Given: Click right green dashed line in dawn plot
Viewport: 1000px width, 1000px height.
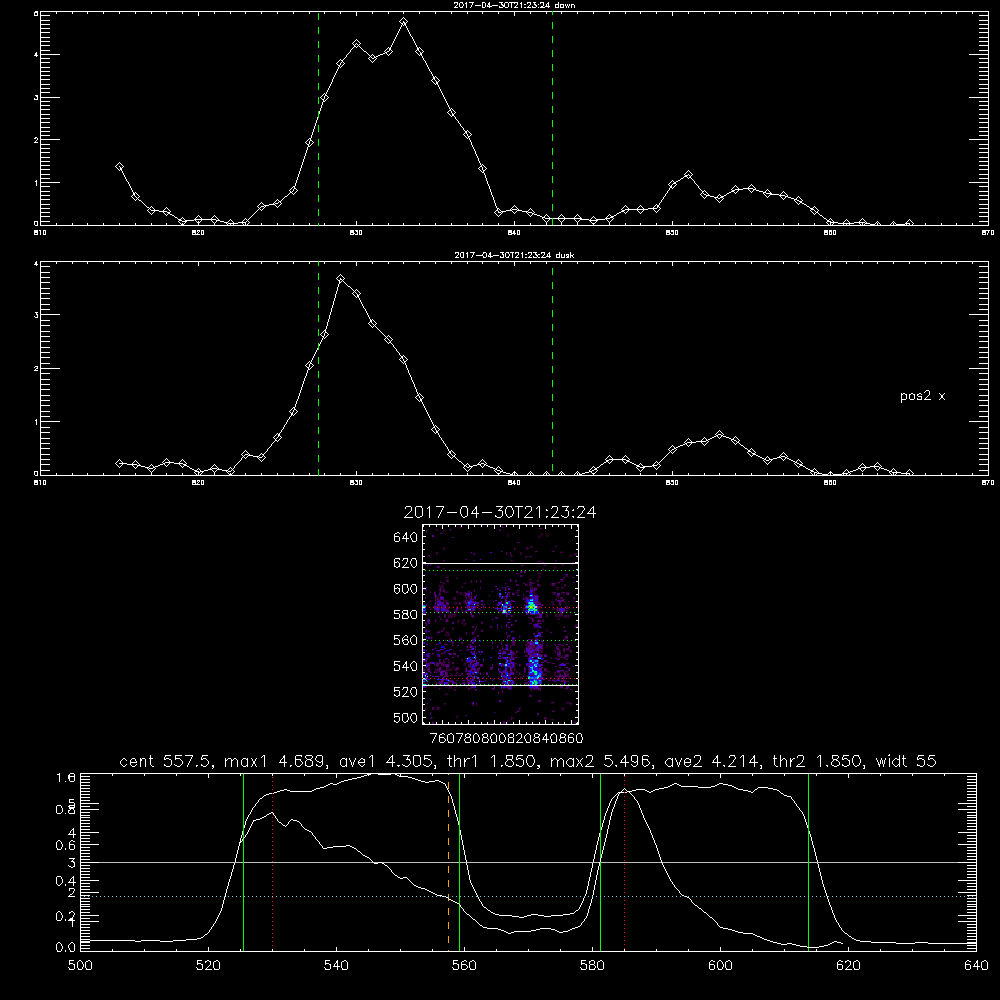Looking at the screenshot, I should (x=552, y=118).
